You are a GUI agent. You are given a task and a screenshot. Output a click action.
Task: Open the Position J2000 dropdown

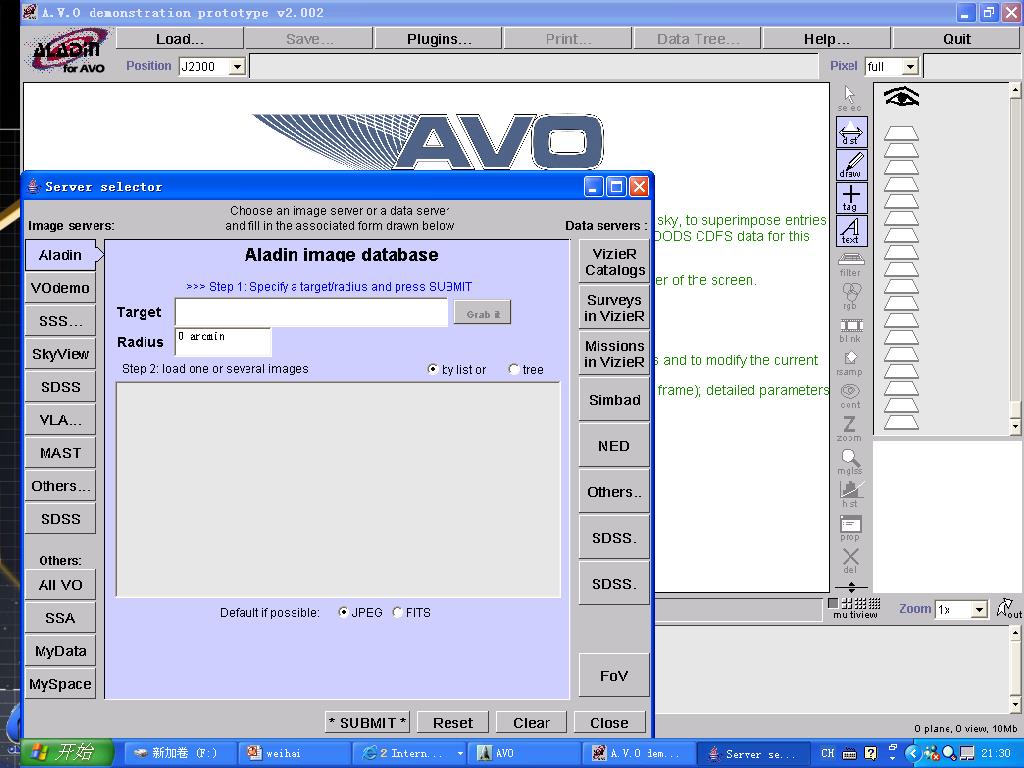coord(238,67)
